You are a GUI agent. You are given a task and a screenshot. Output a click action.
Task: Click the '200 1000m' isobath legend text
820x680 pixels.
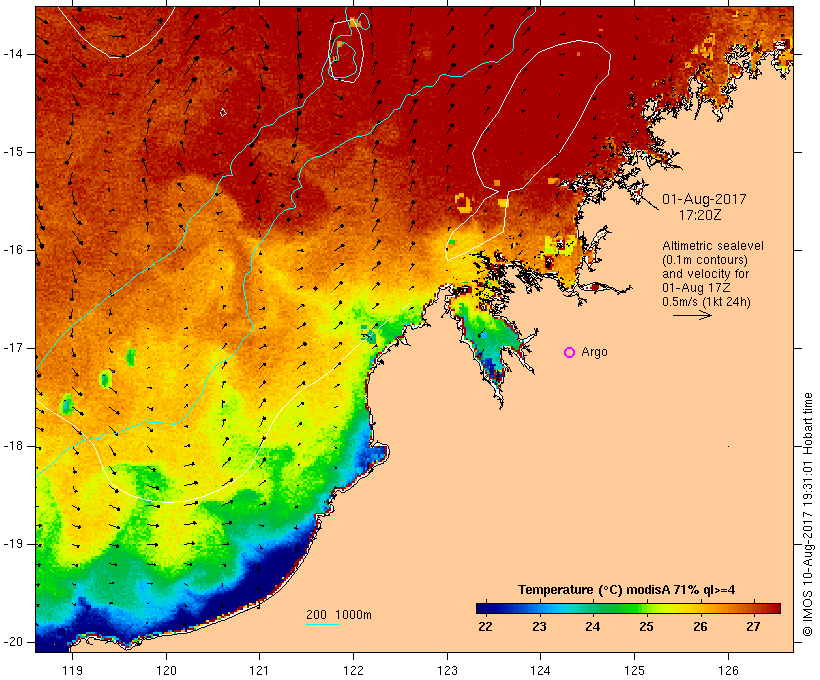tap(339, 615)
